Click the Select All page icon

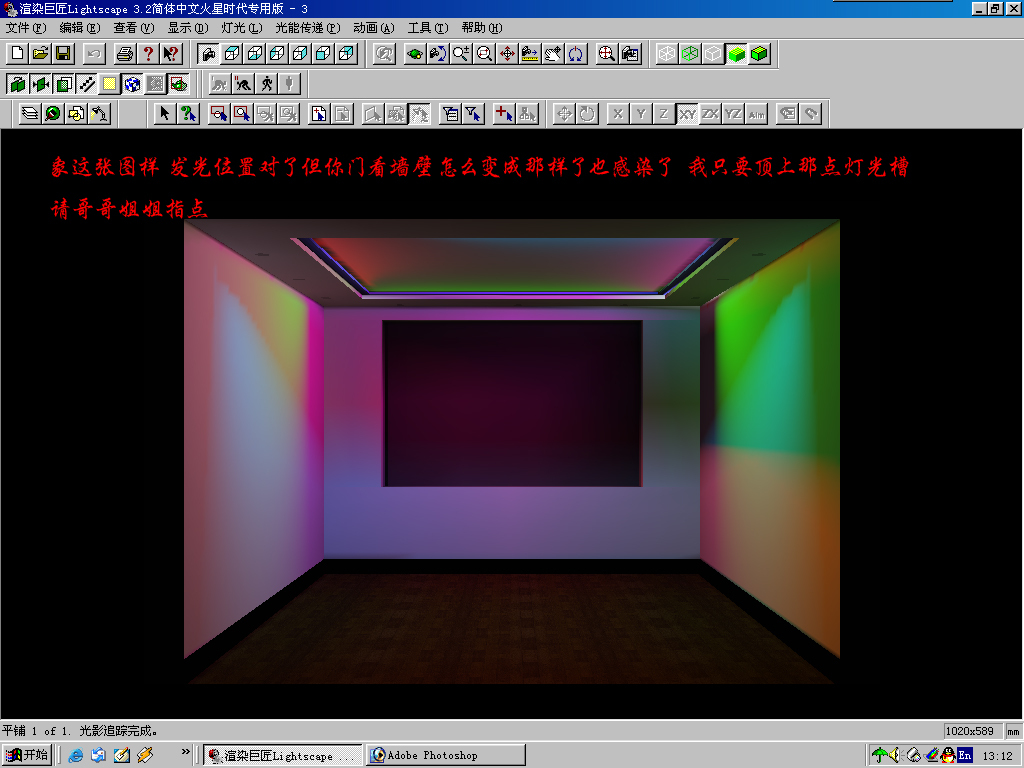coord(319,114)
